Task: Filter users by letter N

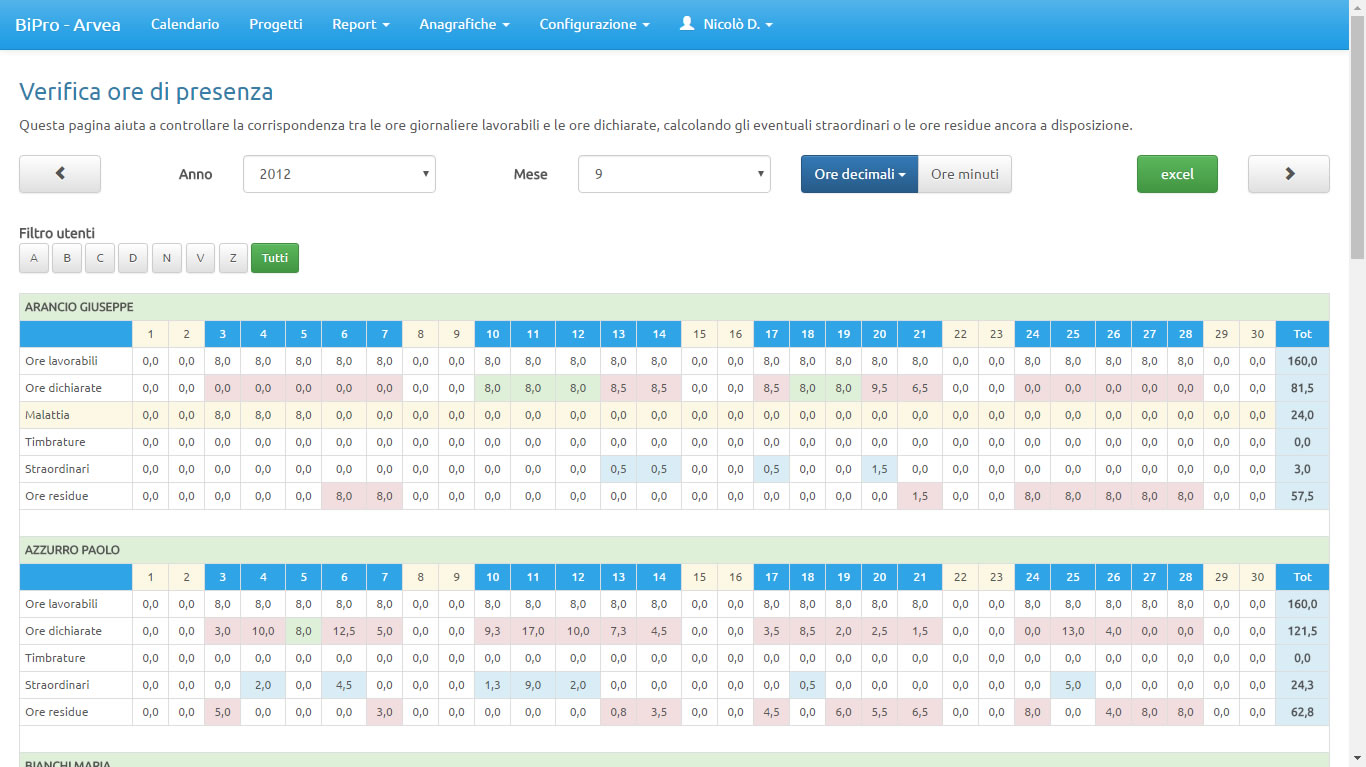Action: click(166, 258)
